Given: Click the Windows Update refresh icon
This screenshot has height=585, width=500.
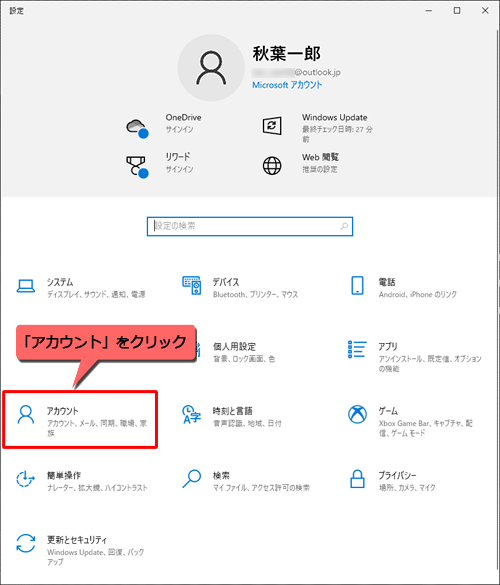Looking at the screenshot, I should [272, 126].
